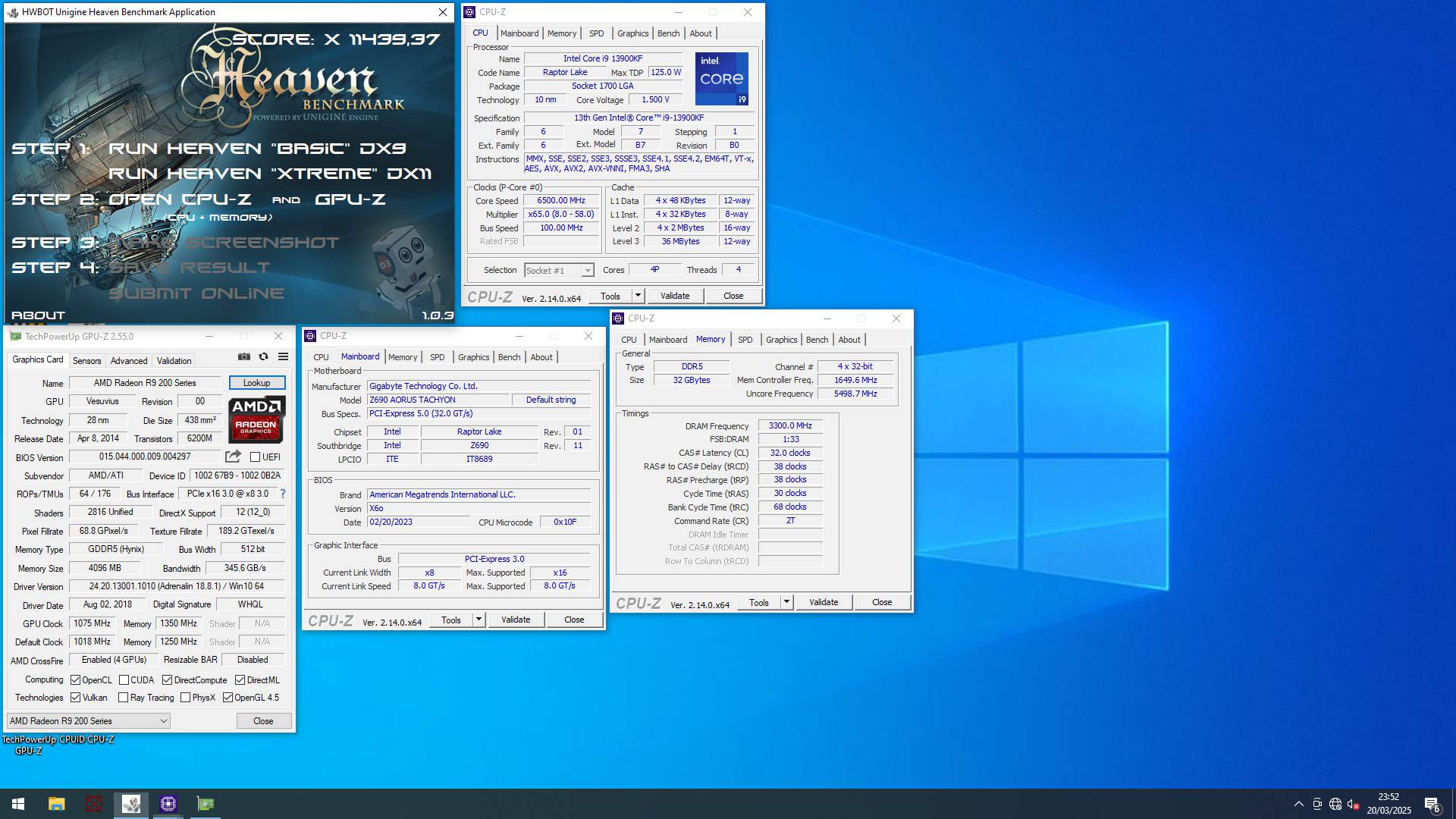The image size is (1456, 819).
Task: Toggle UEFI checkbox in GPU-Z
Action: [256, 457]
